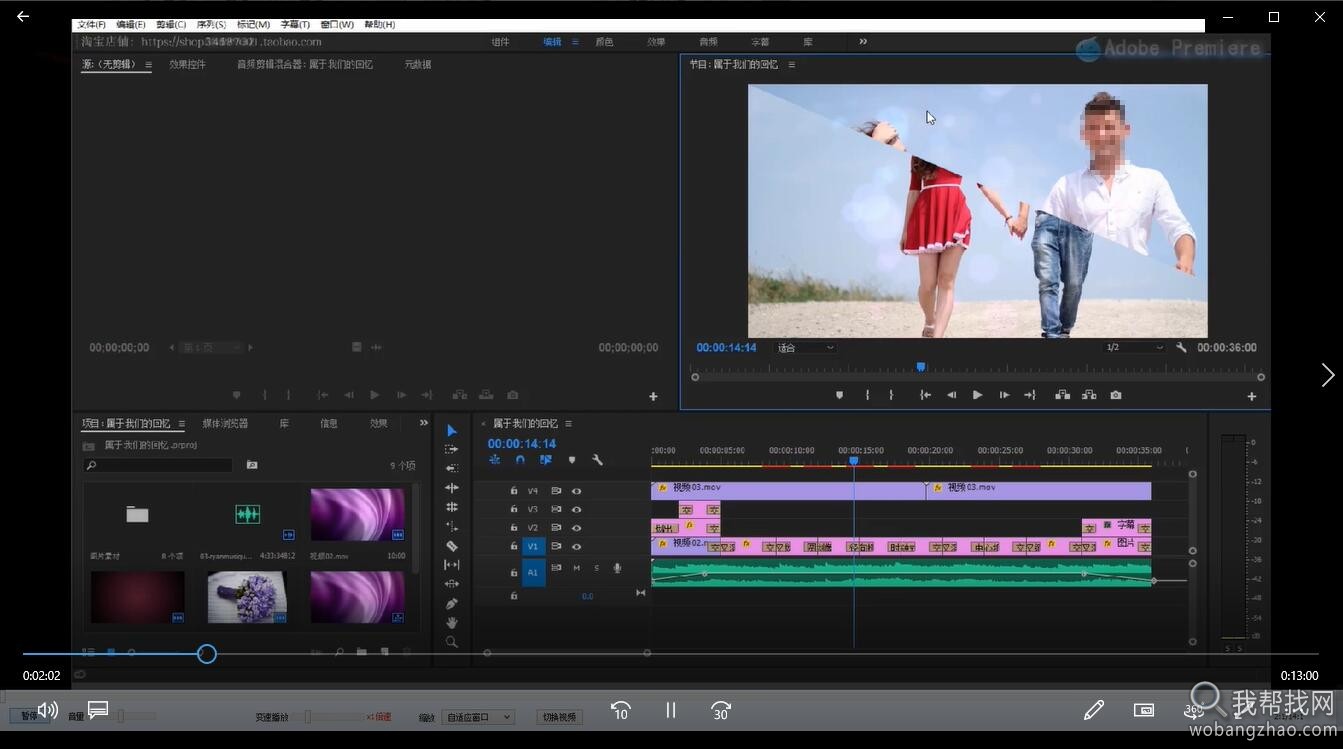Open timeline sequence panel menu
This screenshot has height=749, width=1343.
(x=568, y=424)
